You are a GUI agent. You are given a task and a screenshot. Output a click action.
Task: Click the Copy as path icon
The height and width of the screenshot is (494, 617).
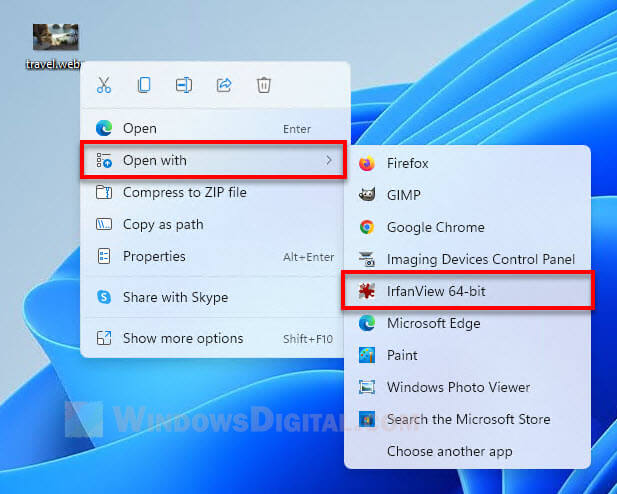[104, 224]
